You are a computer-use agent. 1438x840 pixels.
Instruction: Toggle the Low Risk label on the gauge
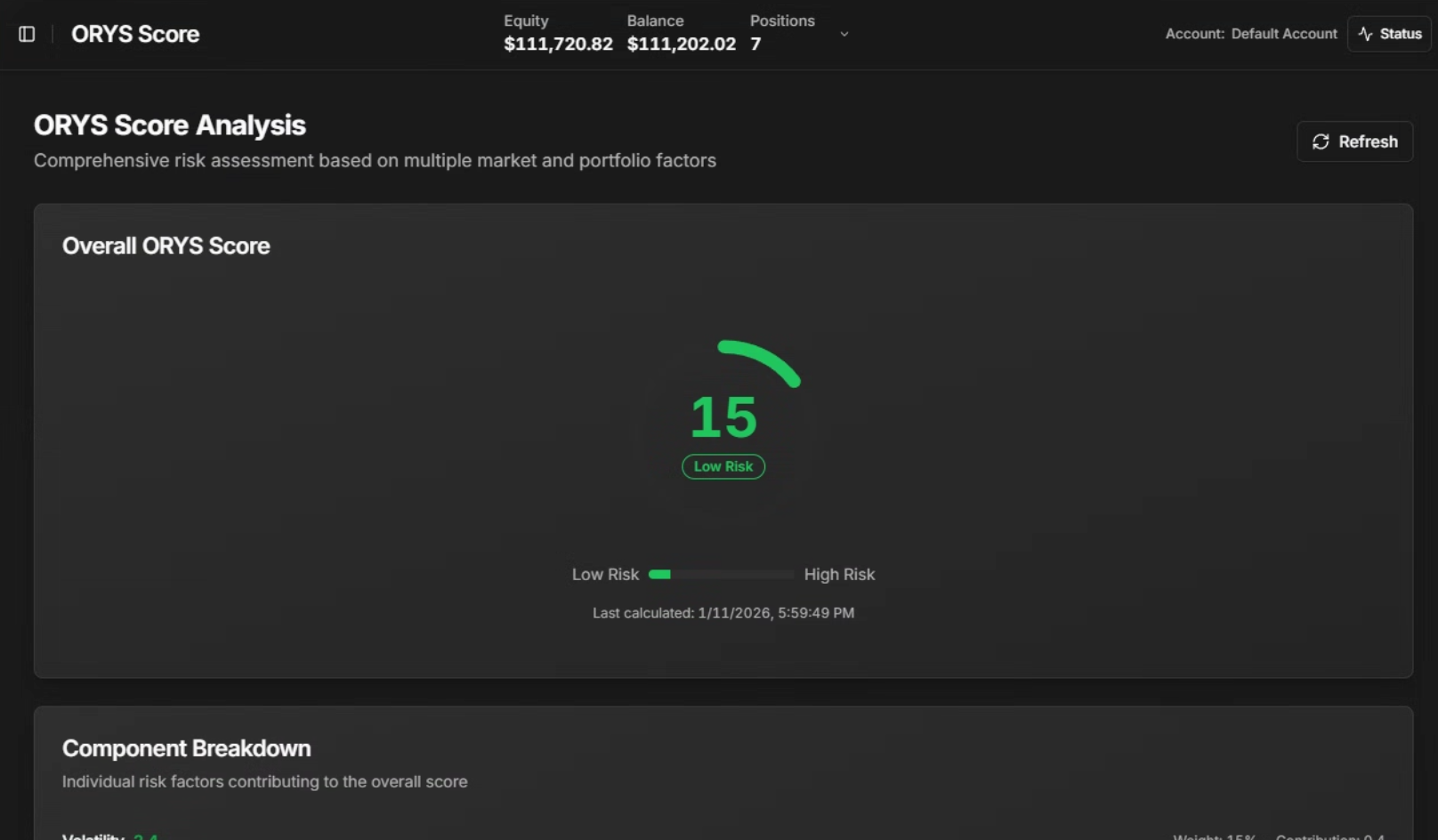[x=605, y=574]
